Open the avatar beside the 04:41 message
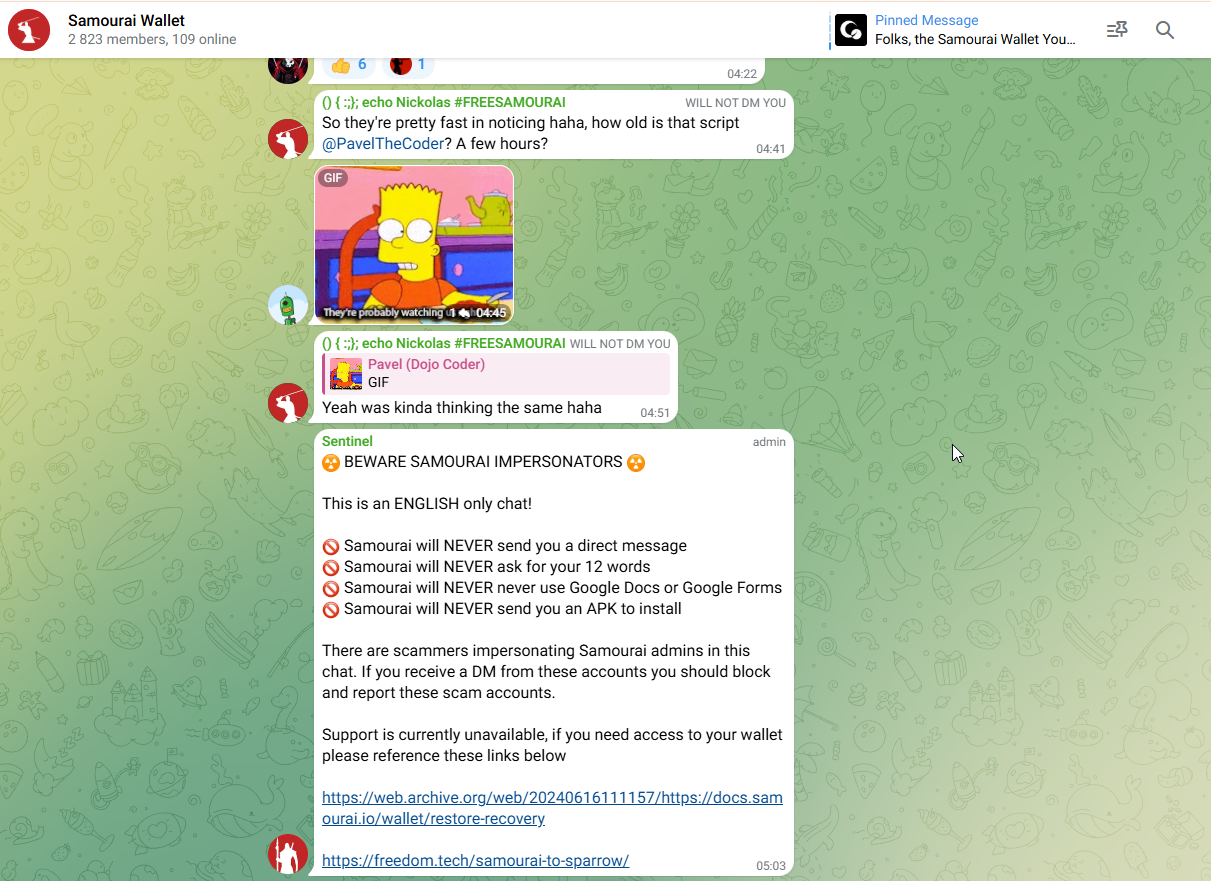 click(x=288, y=139)
